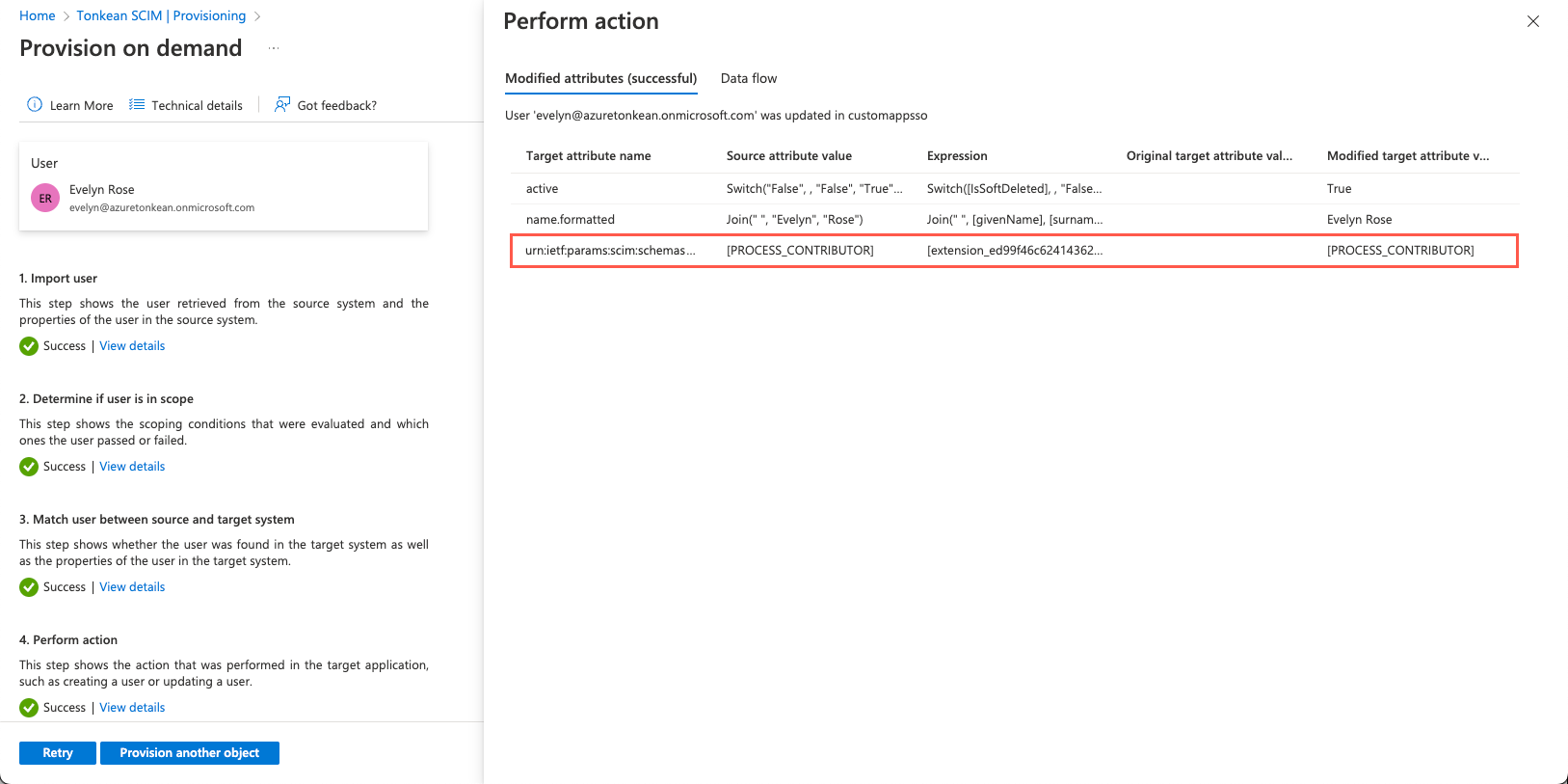Click the Expression column header

[x=957, y=155]
